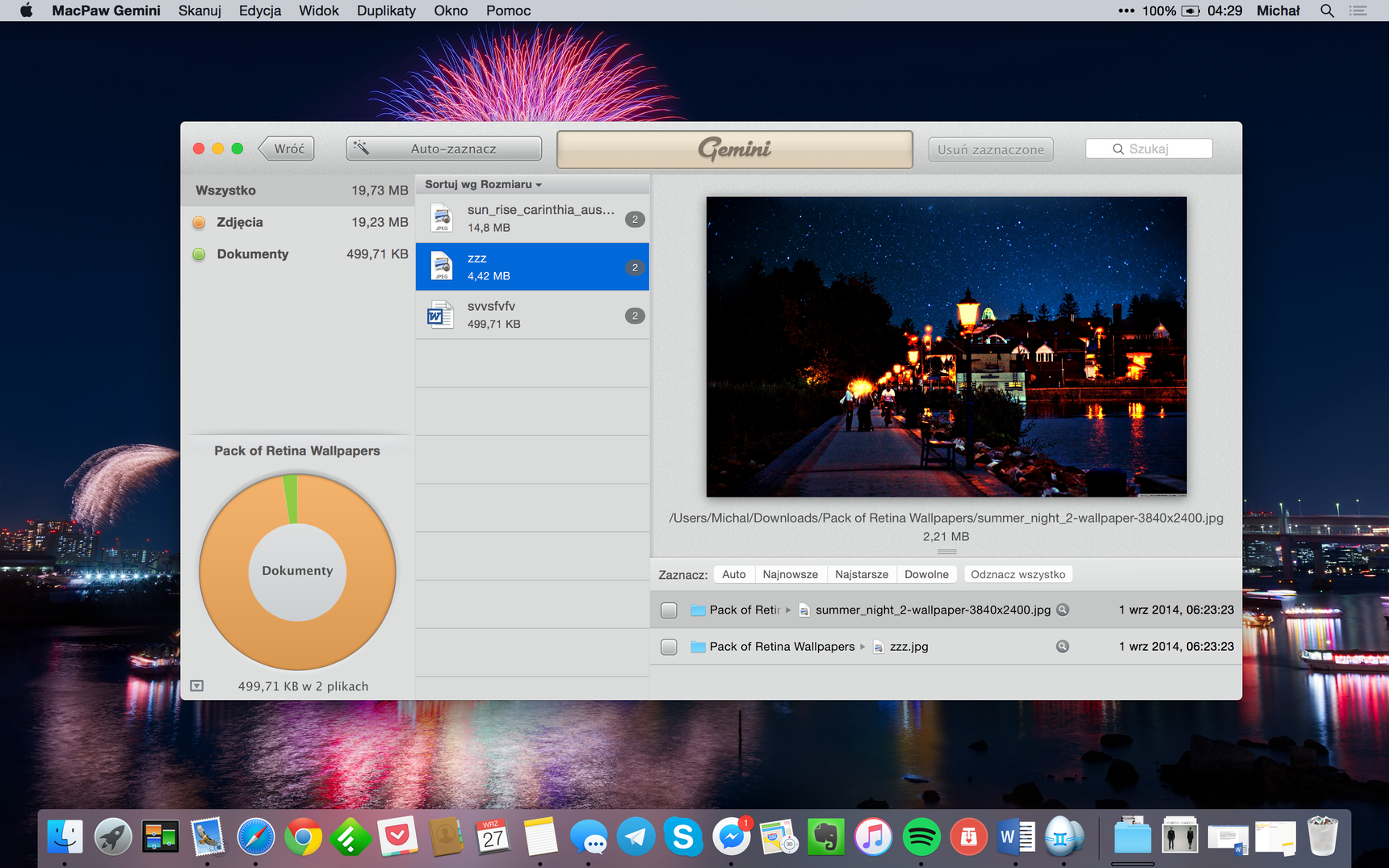
Task: Toggle the chart disclosure button below donut
Action: [197, 686]
